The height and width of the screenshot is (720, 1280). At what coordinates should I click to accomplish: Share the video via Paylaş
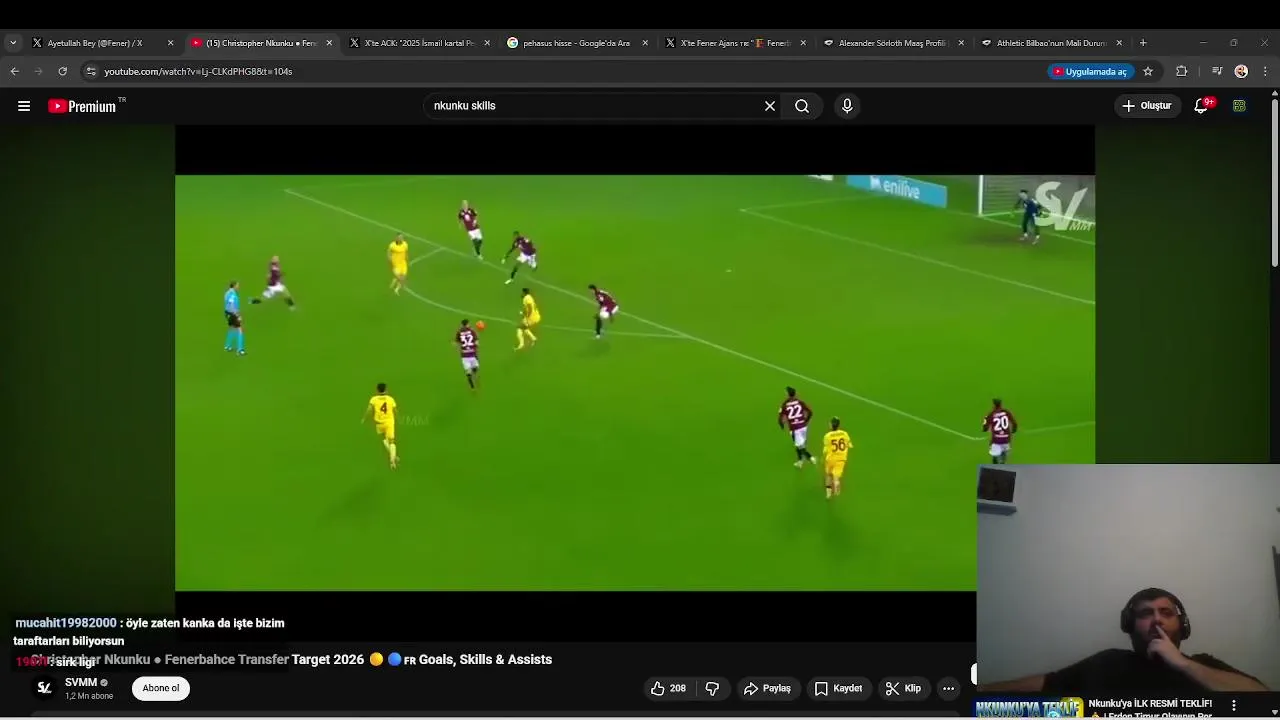coord(767,688)
